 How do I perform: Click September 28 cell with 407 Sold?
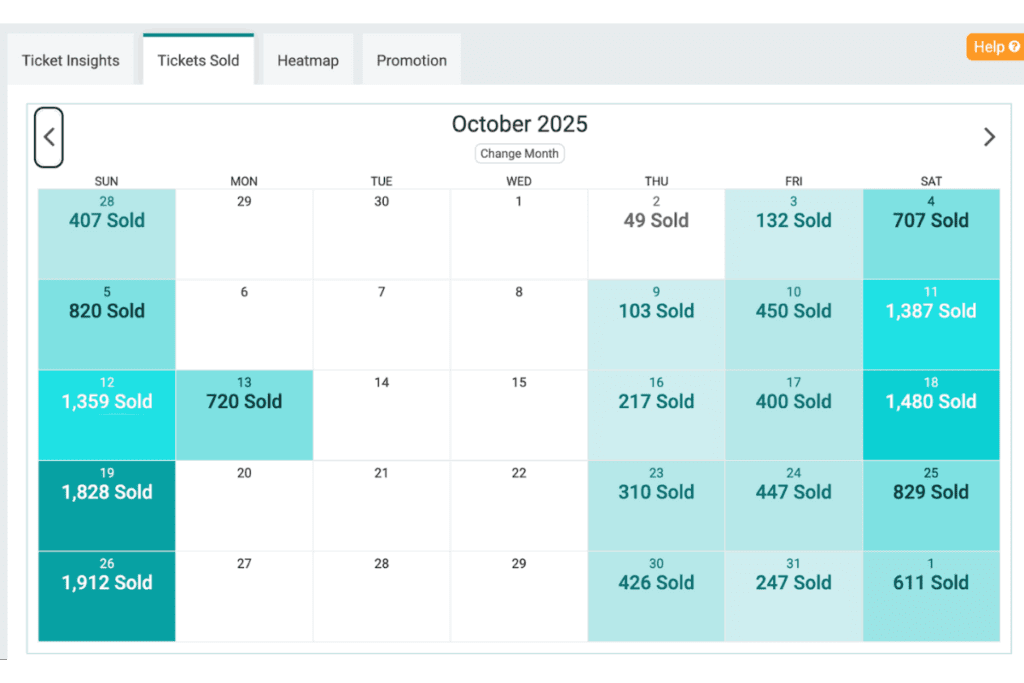pyautogui.click(x=107, y=234)
